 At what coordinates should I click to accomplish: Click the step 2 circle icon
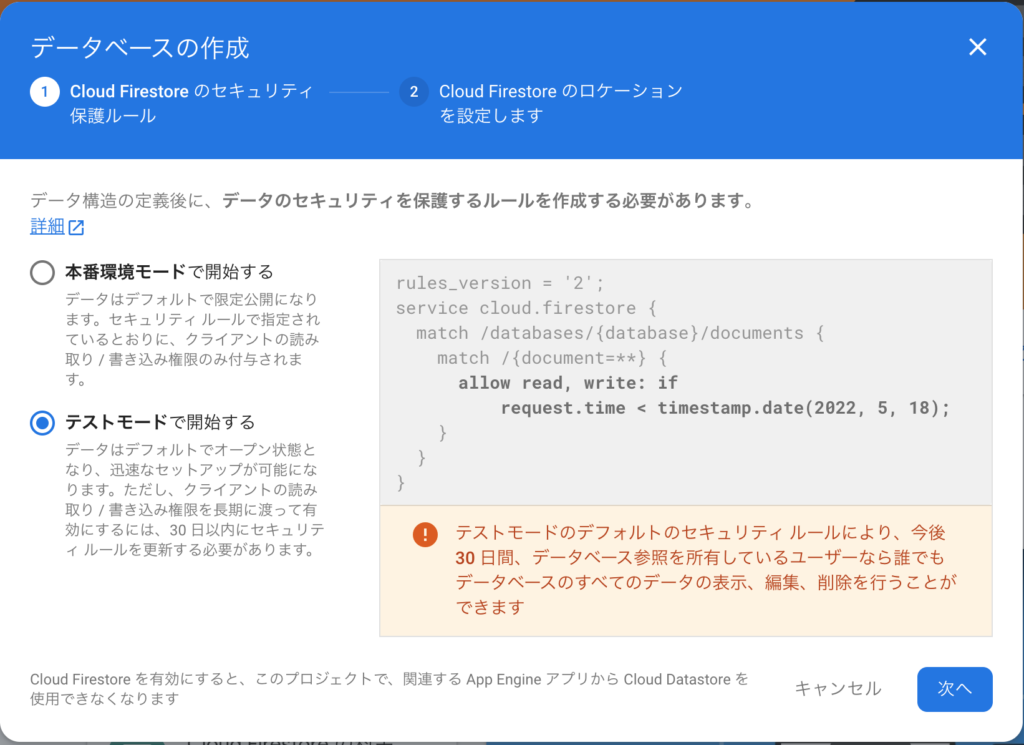click(413, 91)
